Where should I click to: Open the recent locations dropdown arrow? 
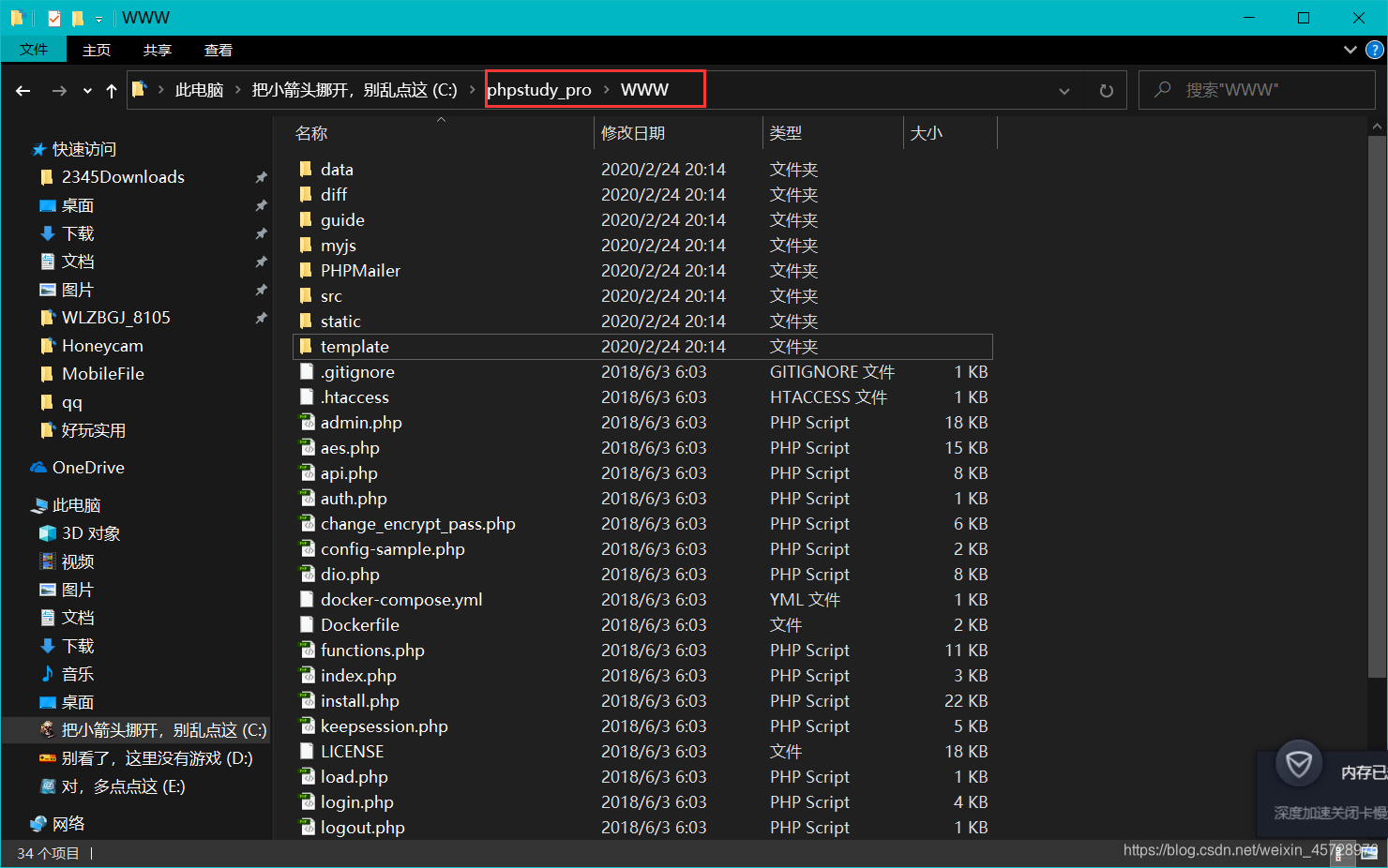[x=87, y=91]
